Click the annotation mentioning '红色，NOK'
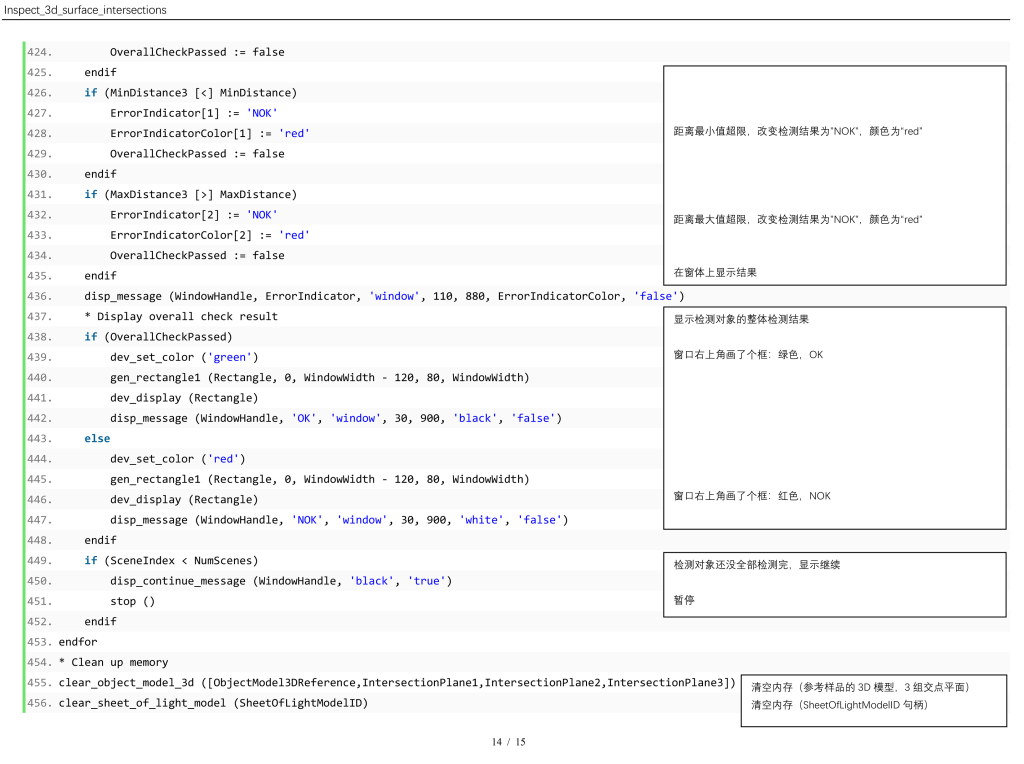1024x764 pixels. pos(751,496)
